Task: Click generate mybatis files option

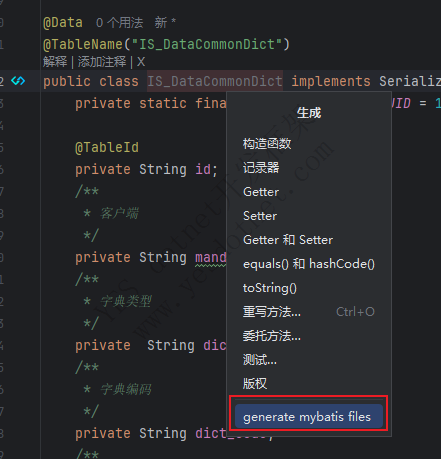Action: pos(309,416)
